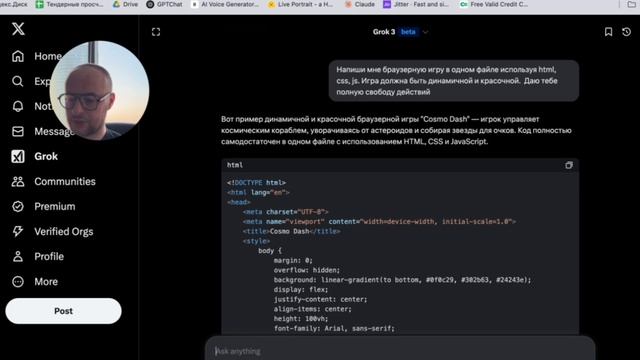Viewport: 640px width, 360px height.
Task: Open Notifications bell icon
Action: pos(18,106)
